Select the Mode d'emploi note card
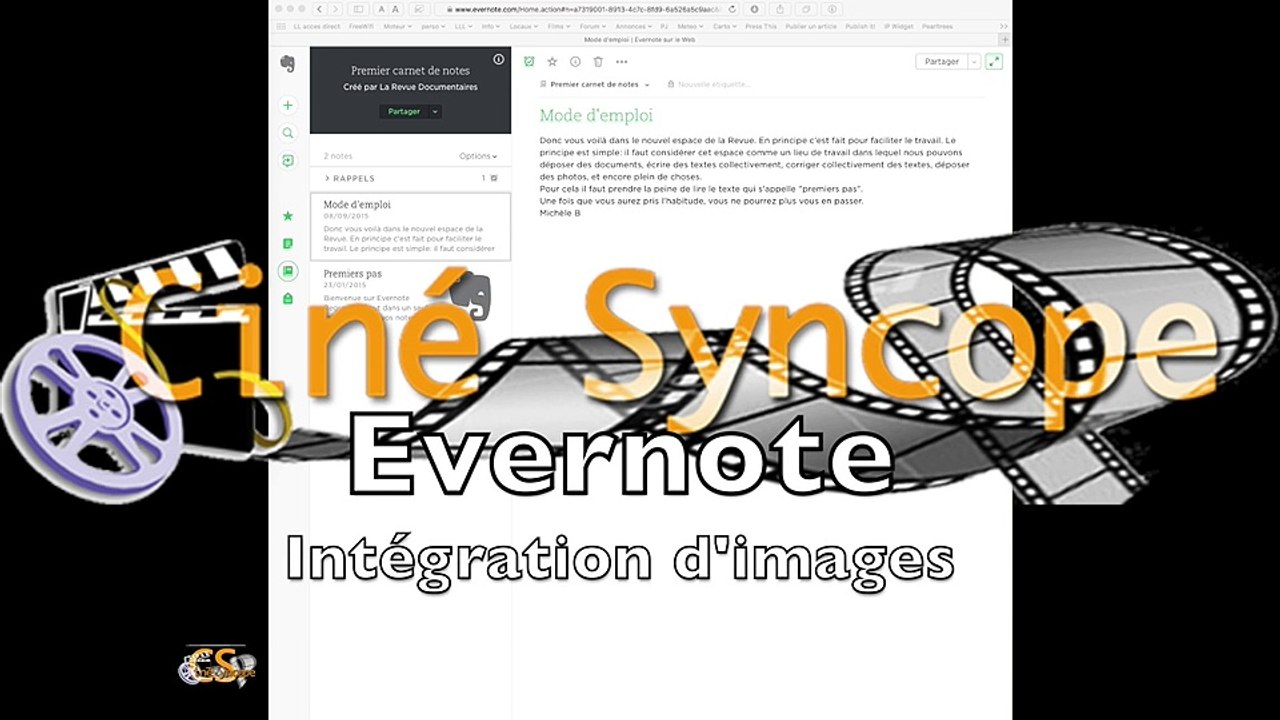The width and height of the screenshot is (1280, 720). 410,227
